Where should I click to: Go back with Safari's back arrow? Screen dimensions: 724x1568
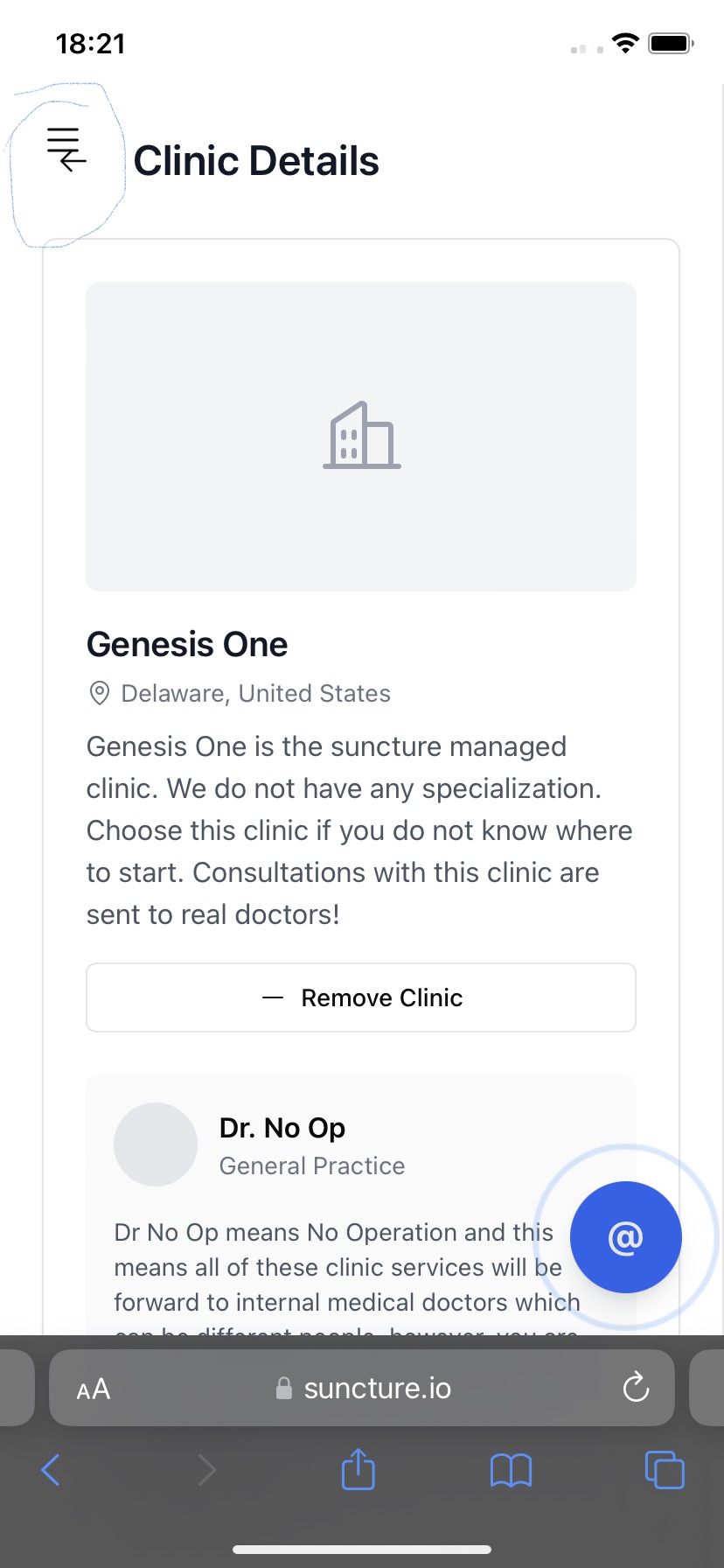(x=51, y=1470)
